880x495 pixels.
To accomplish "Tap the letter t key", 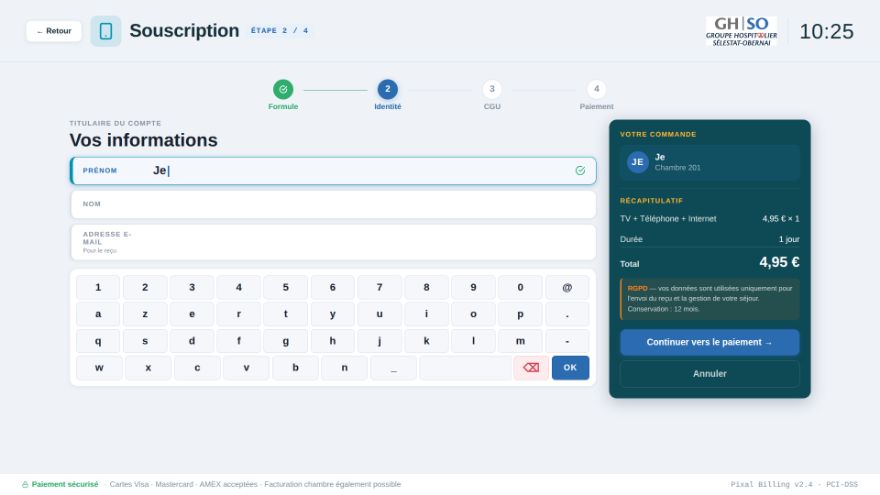I will (286, 314).
